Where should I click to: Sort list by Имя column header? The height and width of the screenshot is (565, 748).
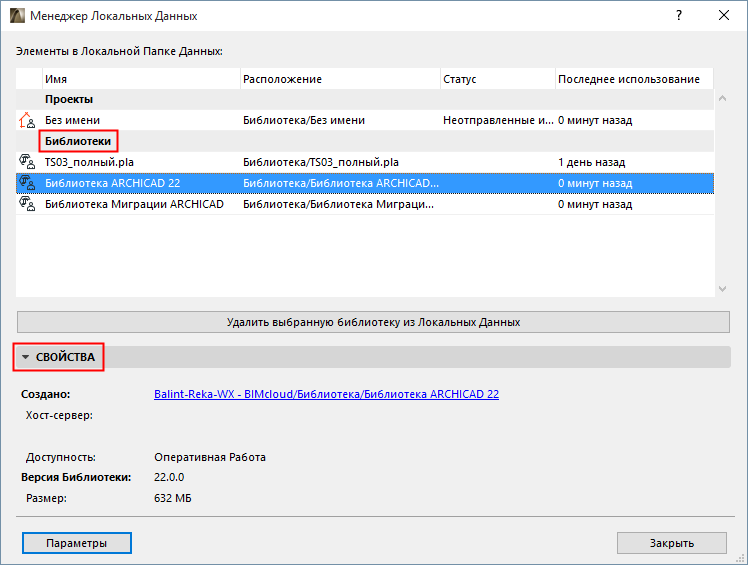click(x=141, y=79)
